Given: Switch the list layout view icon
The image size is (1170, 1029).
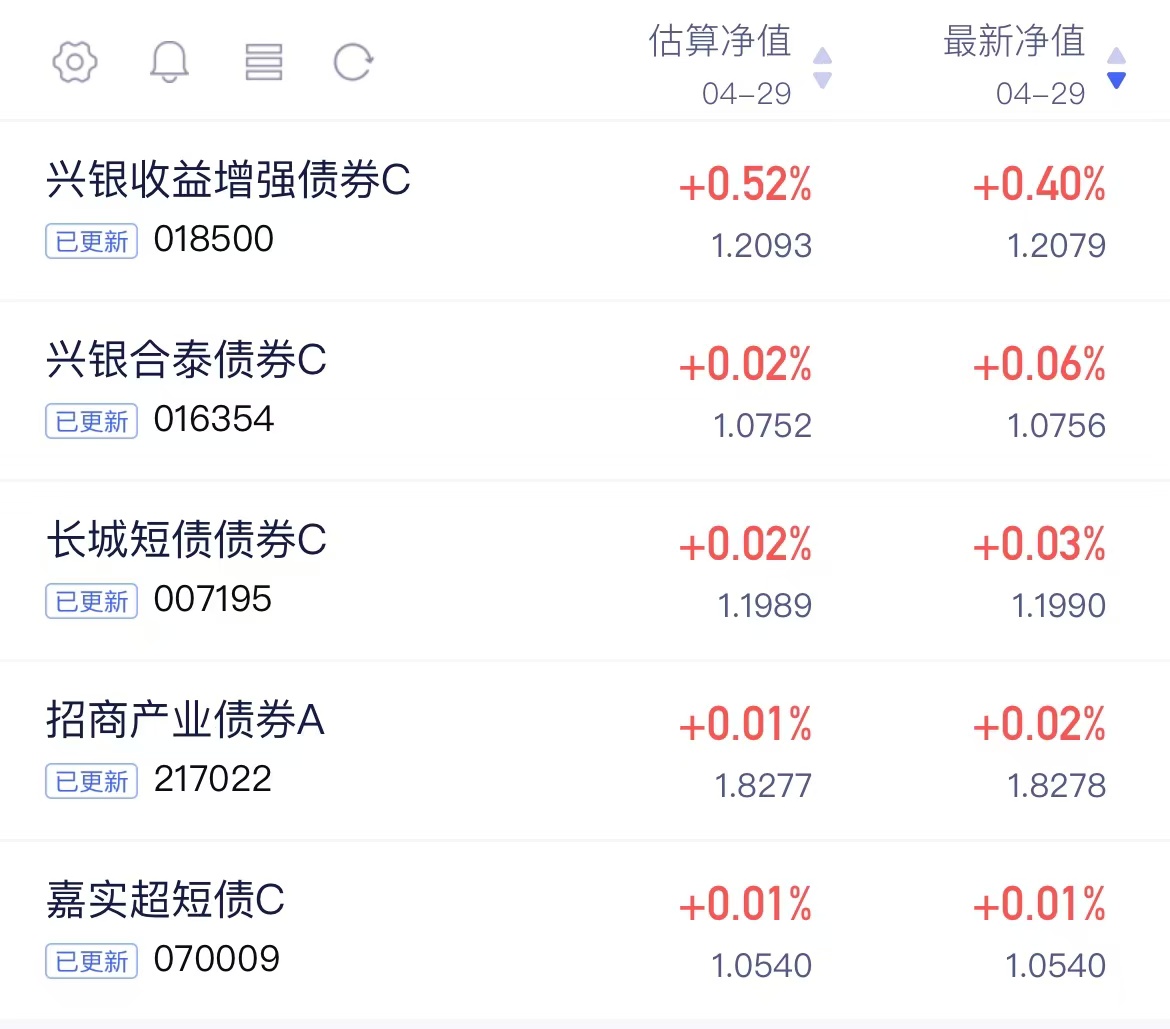Looking at the screenshot, I should pyautogui.click(x=263, y=62).
